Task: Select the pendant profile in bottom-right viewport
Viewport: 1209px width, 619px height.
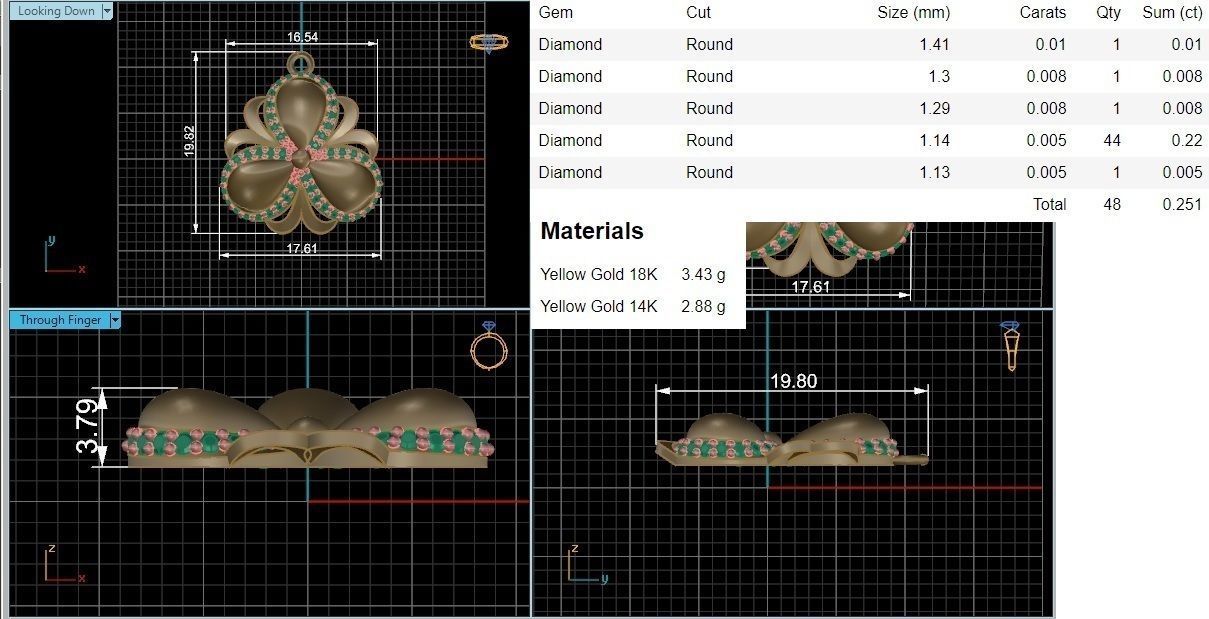Action: [x=792, y=438]
